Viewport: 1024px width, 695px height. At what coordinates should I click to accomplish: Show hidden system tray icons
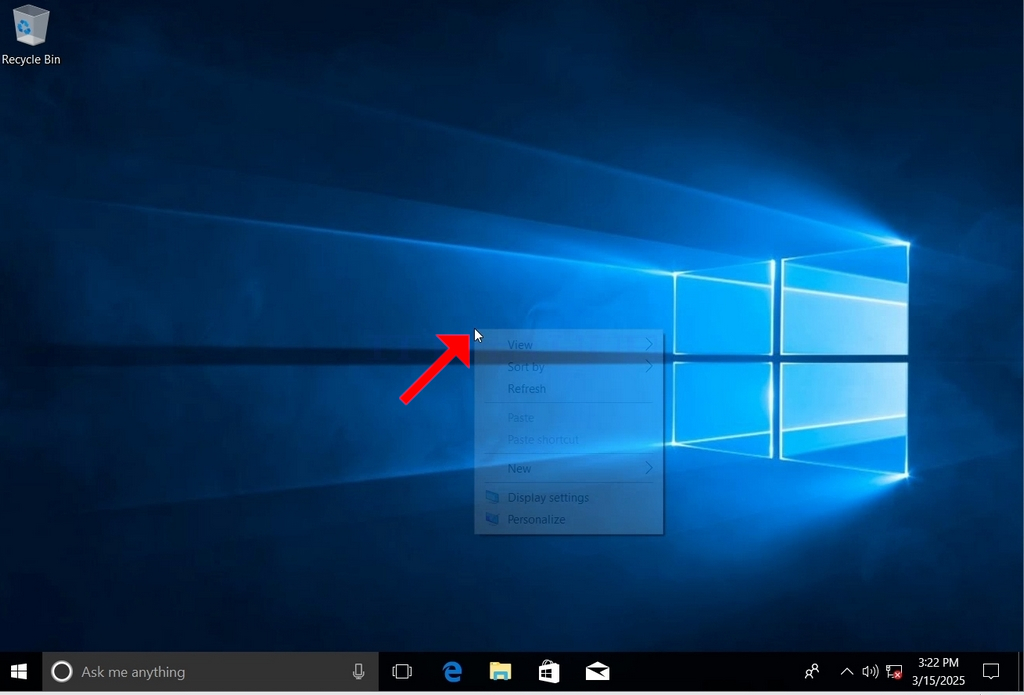(x=846, y=671)
